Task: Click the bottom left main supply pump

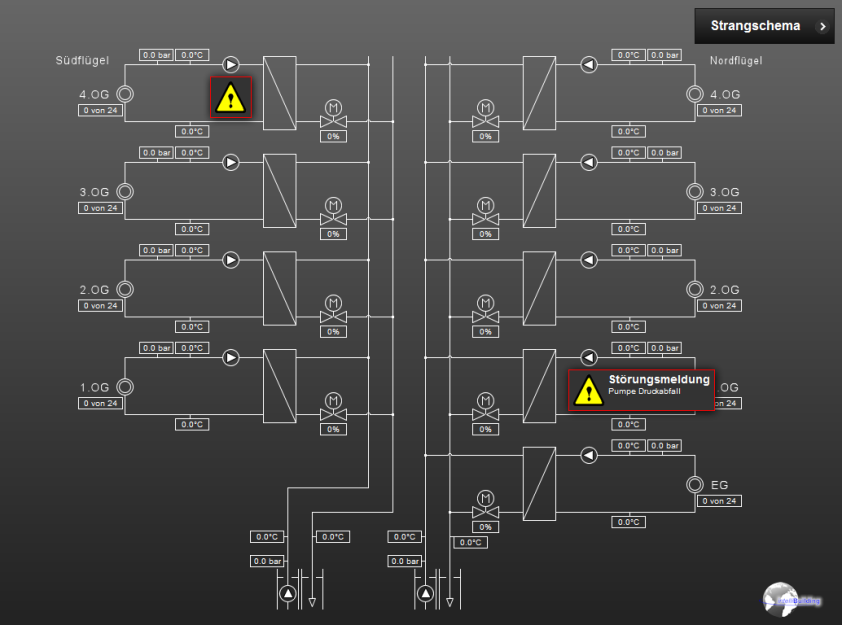Action: [288, 594]
